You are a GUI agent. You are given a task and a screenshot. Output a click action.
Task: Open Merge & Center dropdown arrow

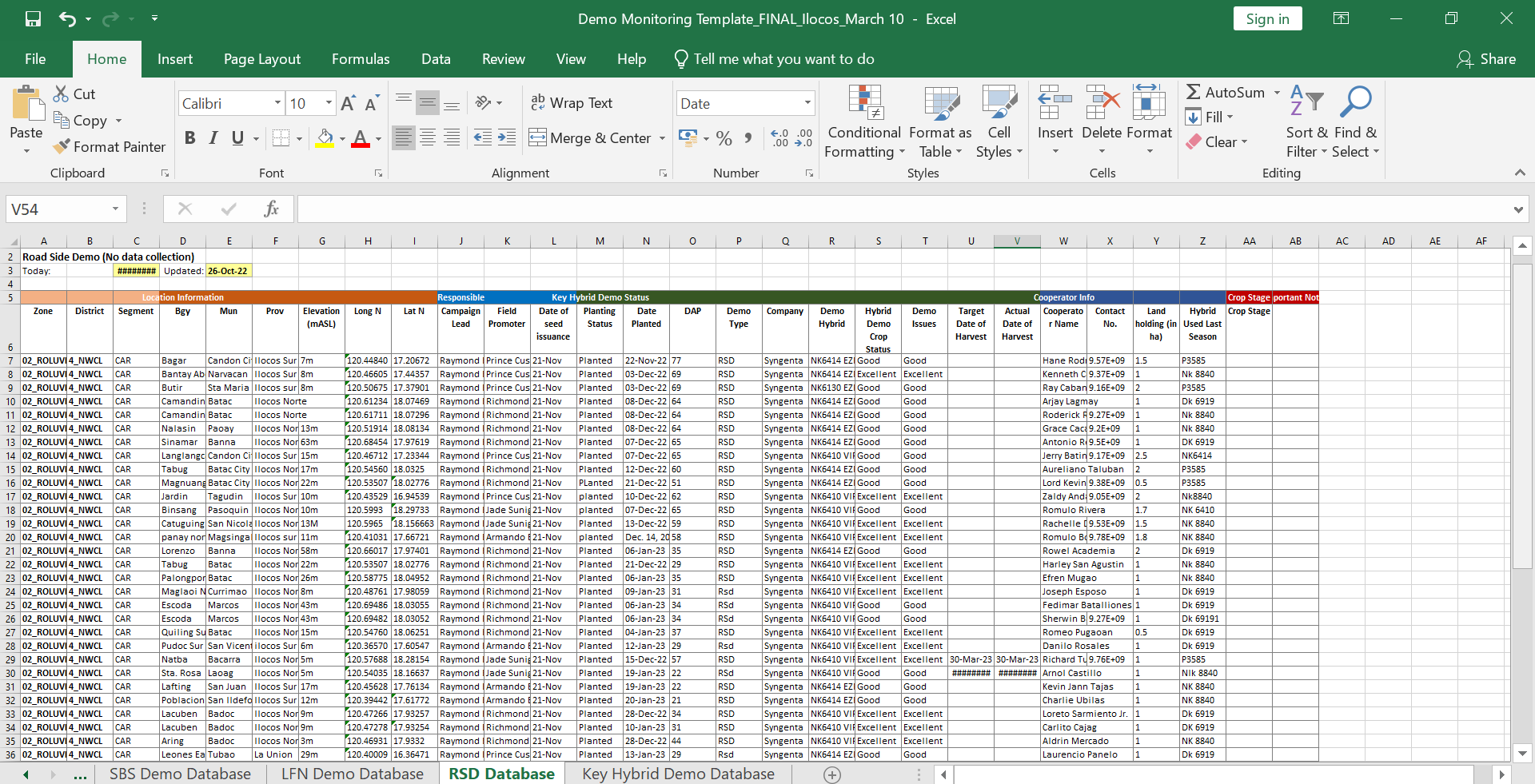[x=662, y=138]
